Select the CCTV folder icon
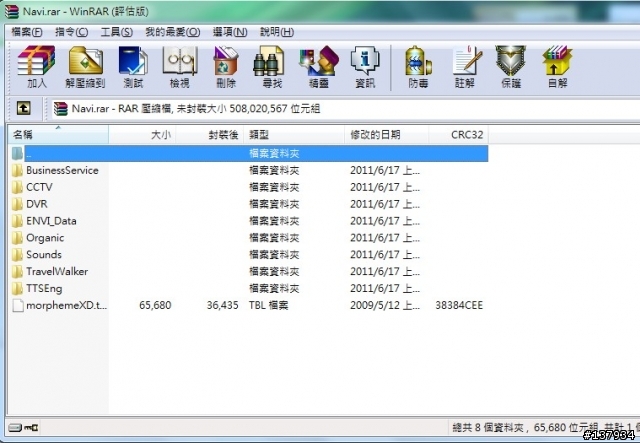Image resolution: width=640 pixels, height=443 pixels. click(17, 187)
